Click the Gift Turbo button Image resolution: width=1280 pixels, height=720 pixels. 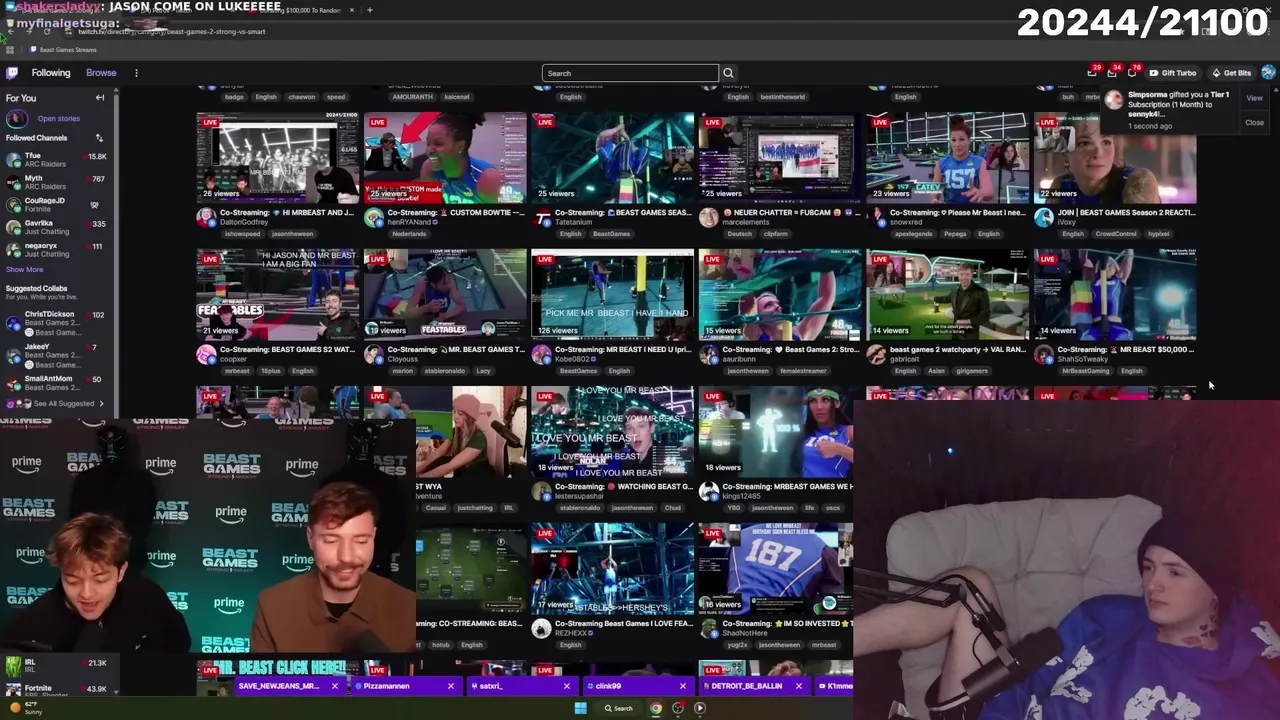pos(1172,73)
